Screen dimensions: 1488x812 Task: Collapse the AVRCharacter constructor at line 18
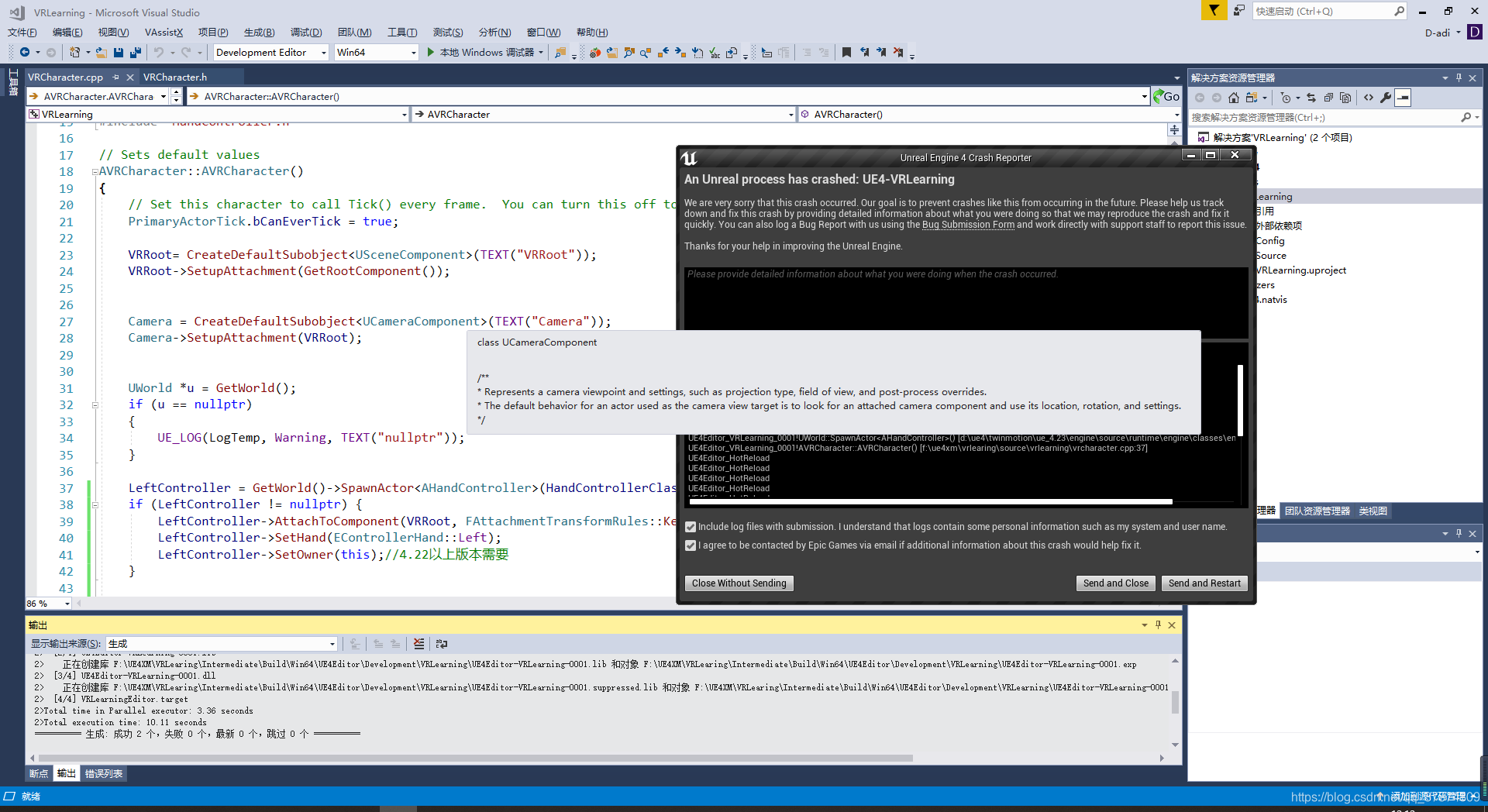(95, 172)
